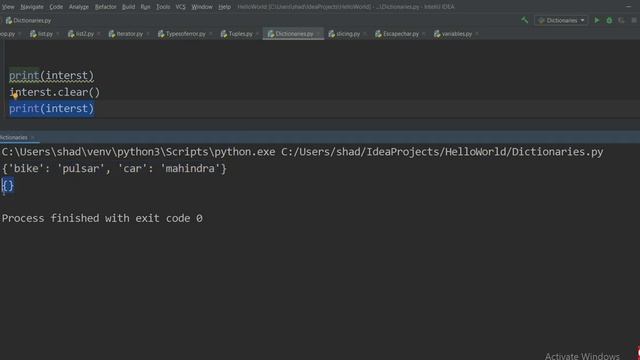Viewport: 640px width, 360px height.
Task: Close the variables.py tab
Action: pyautogui.click(x=477, y=34)
